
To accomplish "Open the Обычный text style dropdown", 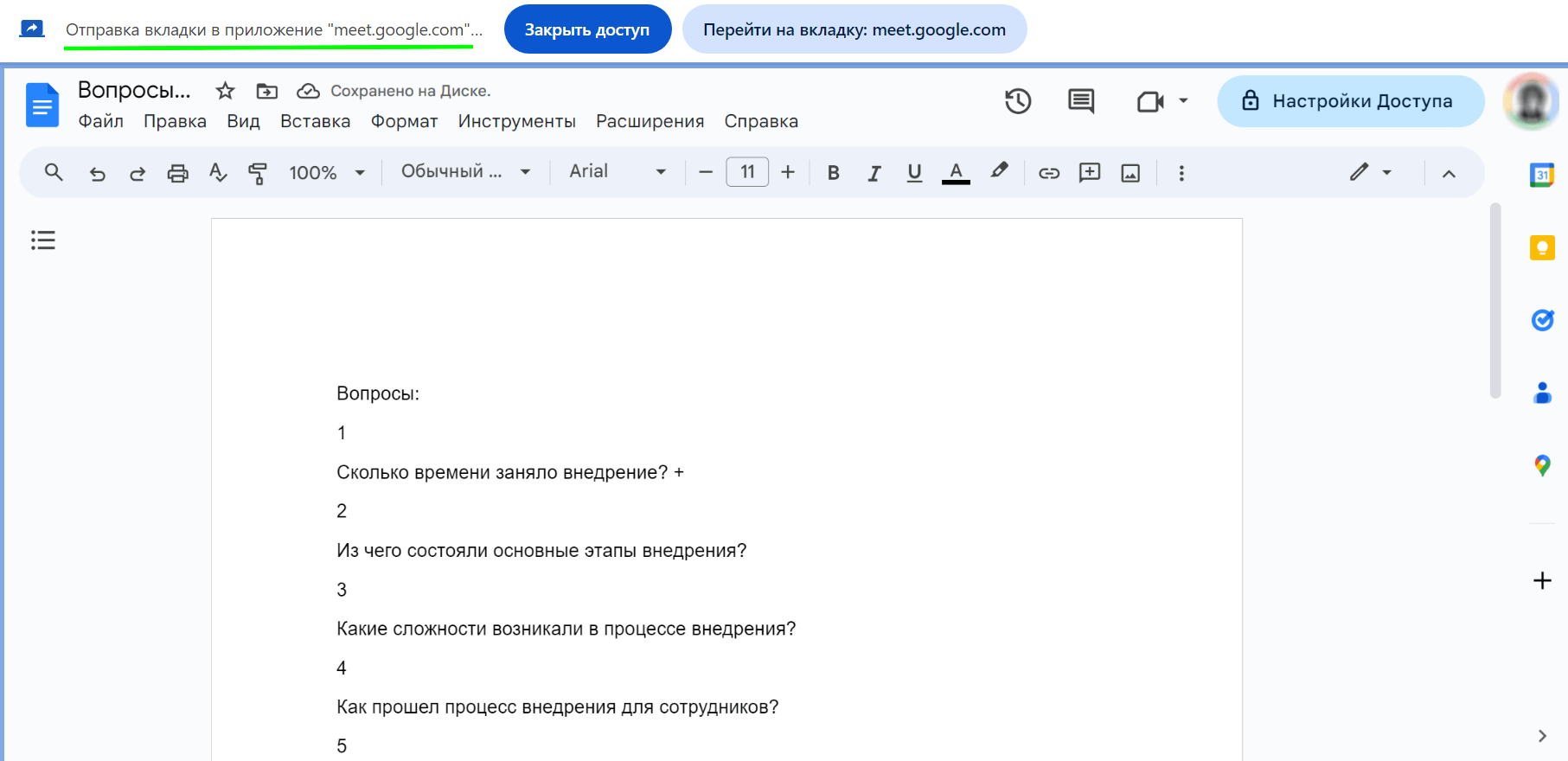I will tap(465, 171).
